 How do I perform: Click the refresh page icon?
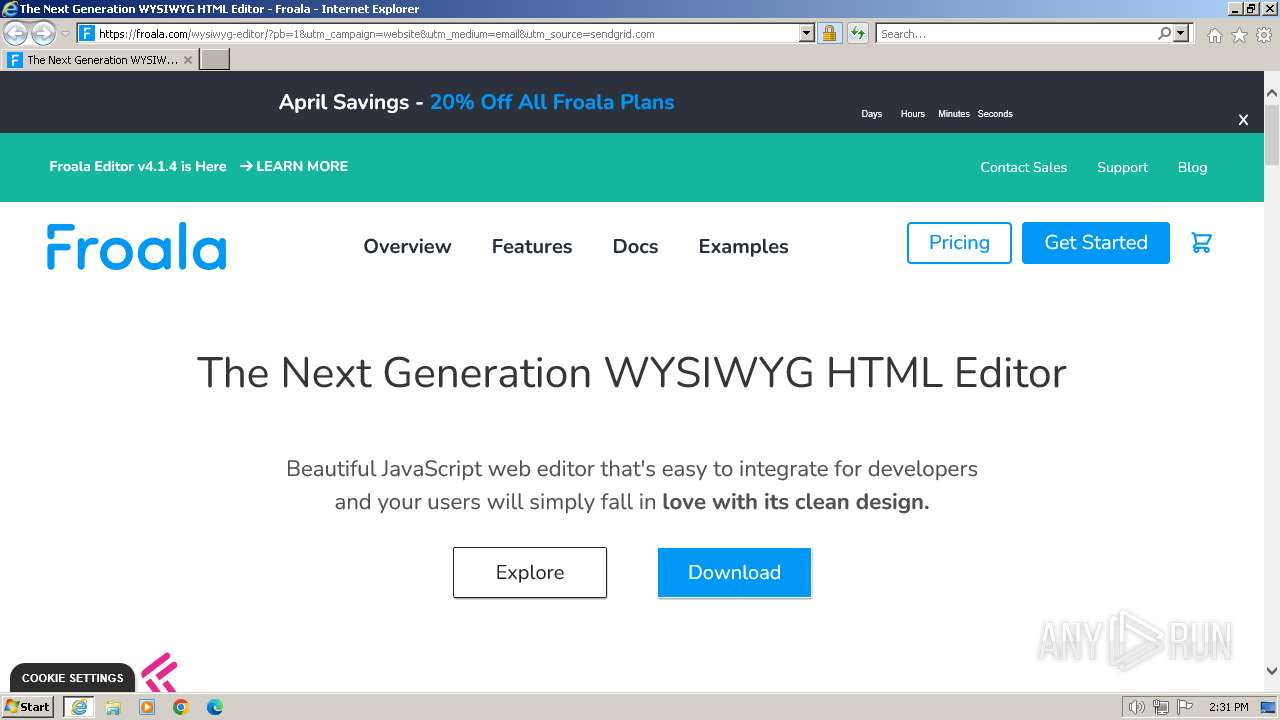857,34
